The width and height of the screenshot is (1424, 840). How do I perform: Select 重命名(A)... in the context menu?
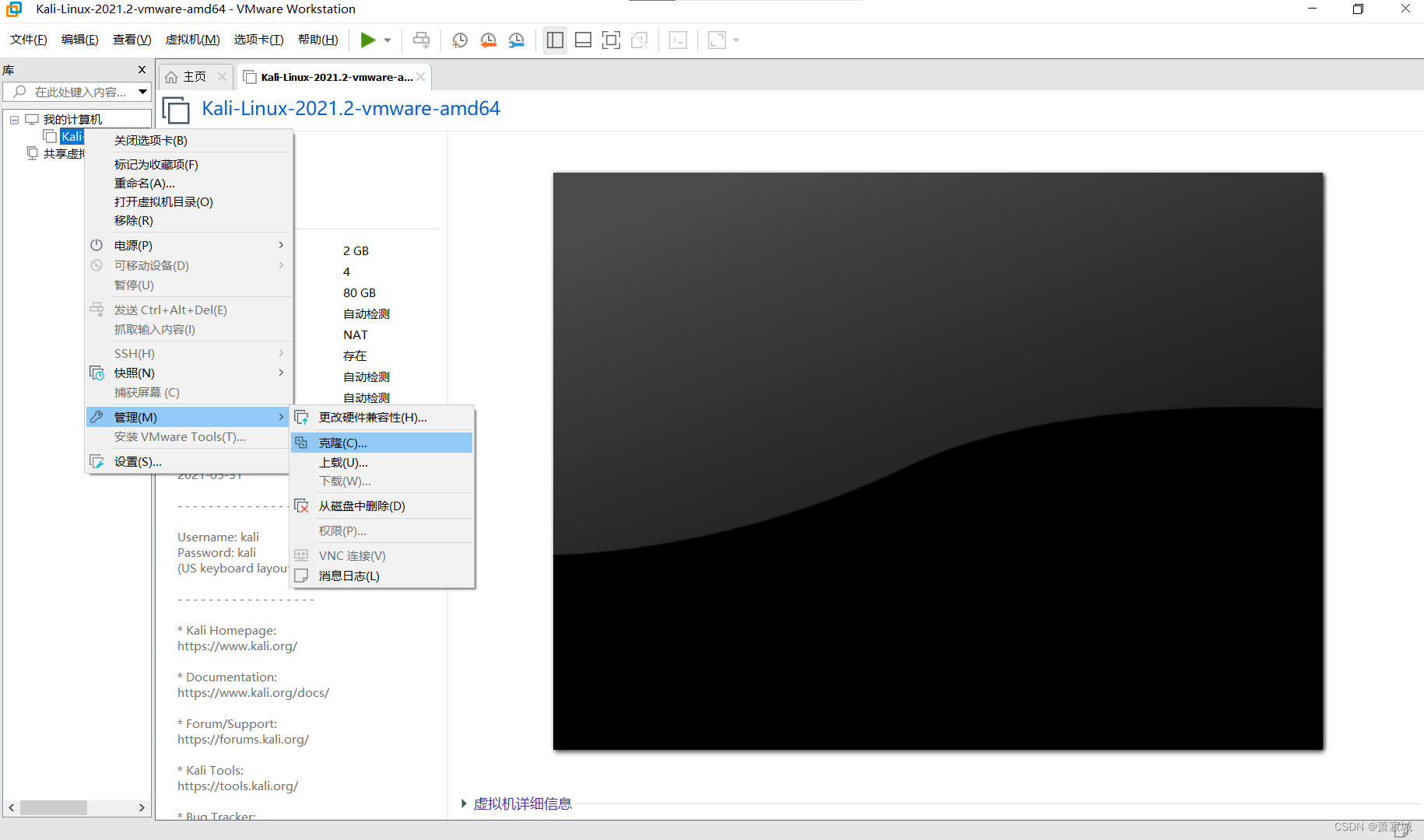click(189, 184)
